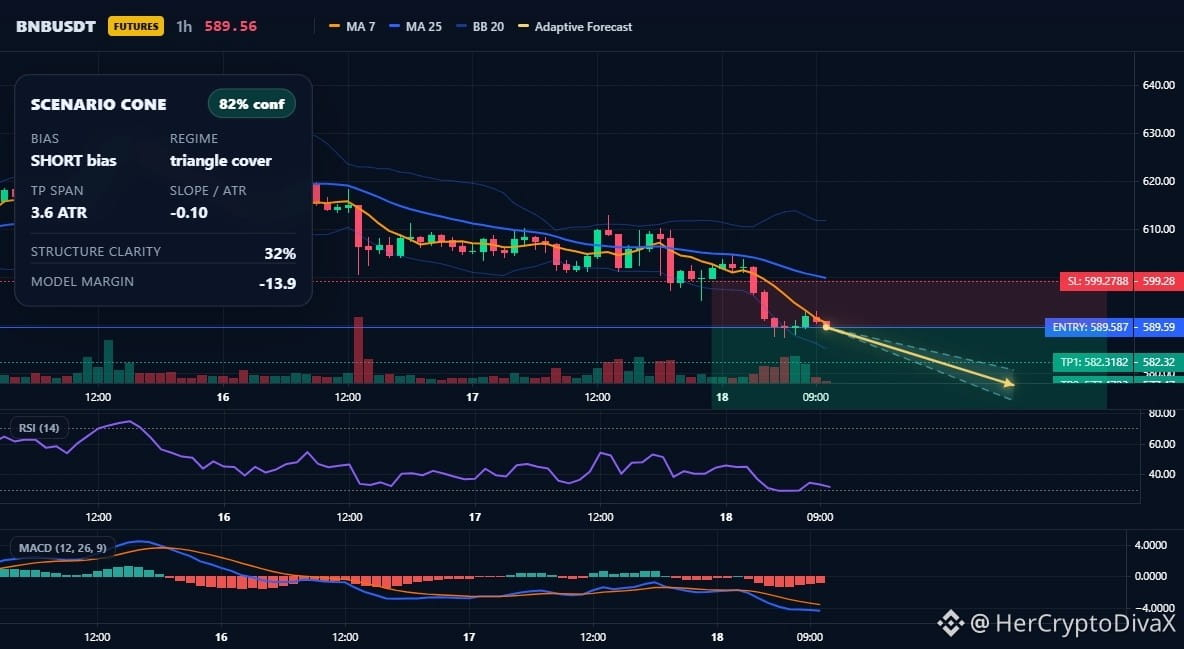
Task: Click the MACD (12, 26, 9) indicator label
Action: pyautogui.click(x=63, y=548)
